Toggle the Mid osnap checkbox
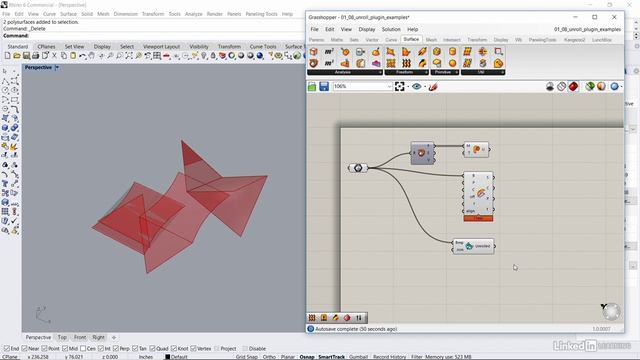This screenshot has height=360, width=640. (x=65, y=349)
